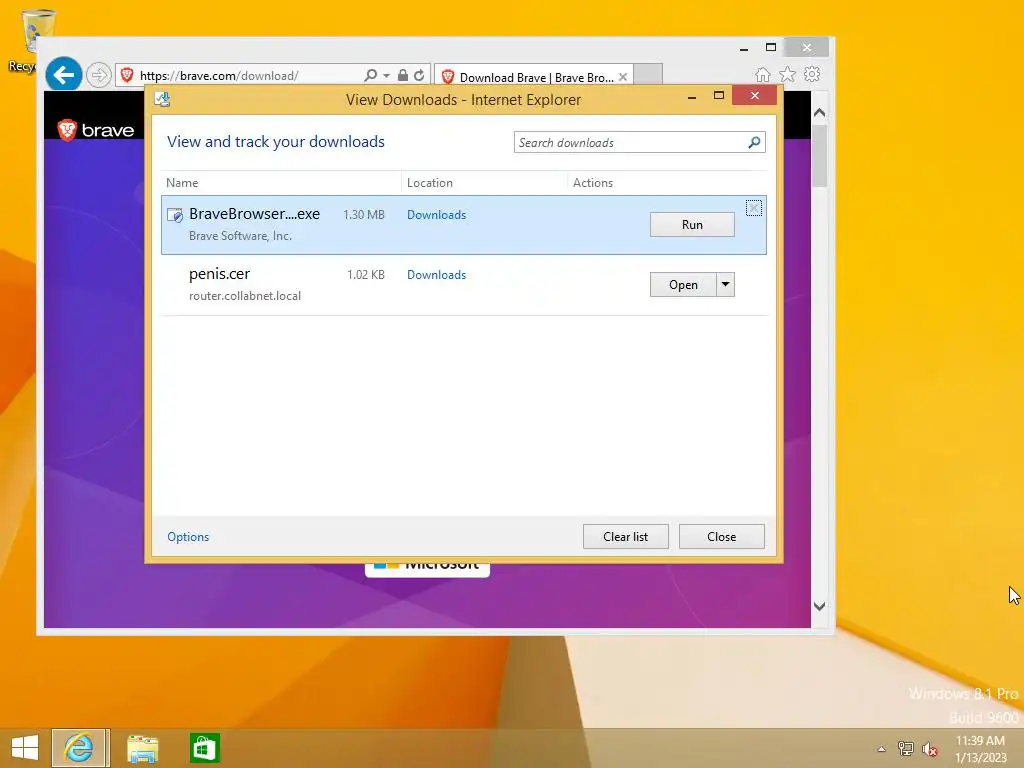Select the Download Brave browser tab

(x=534, y=77)
